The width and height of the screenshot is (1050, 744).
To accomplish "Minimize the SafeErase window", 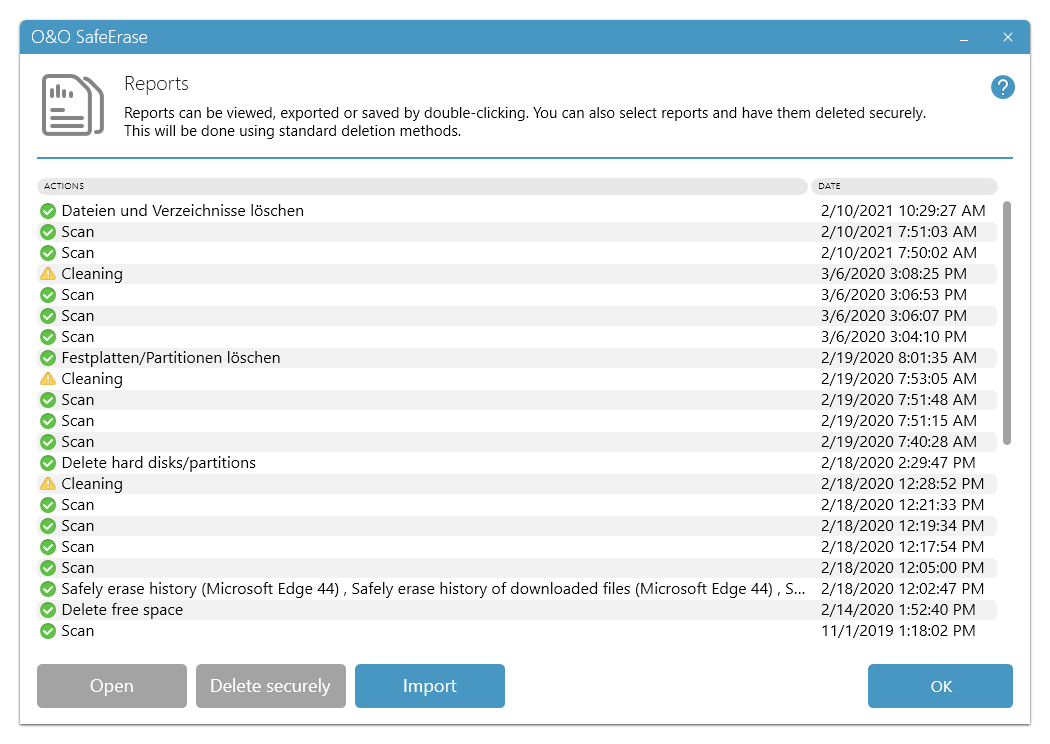I will pos(963,37).
